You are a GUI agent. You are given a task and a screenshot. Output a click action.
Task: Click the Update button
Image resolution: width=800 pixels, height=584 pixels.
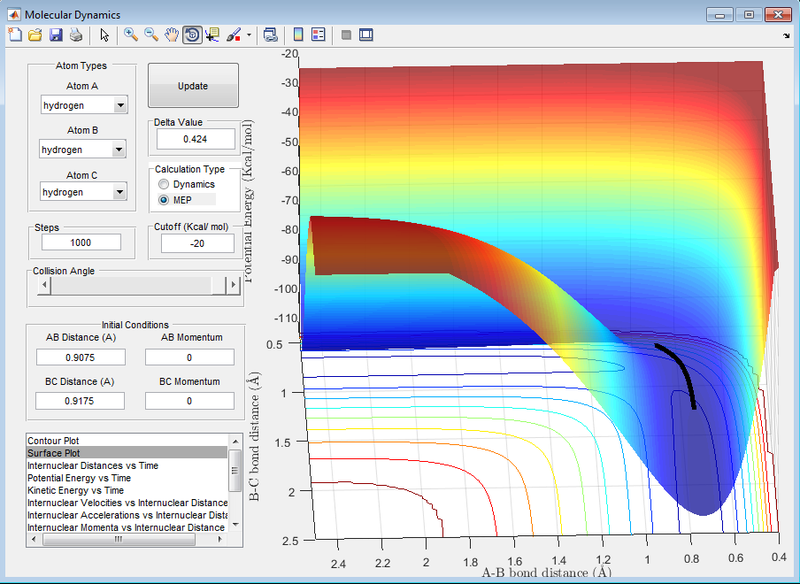pos(193,86)
